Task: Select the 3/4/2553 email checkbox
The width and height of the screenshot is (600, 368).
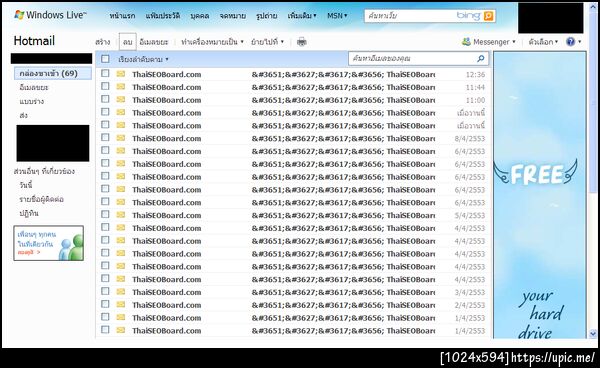Action: (x=105, y=291)
